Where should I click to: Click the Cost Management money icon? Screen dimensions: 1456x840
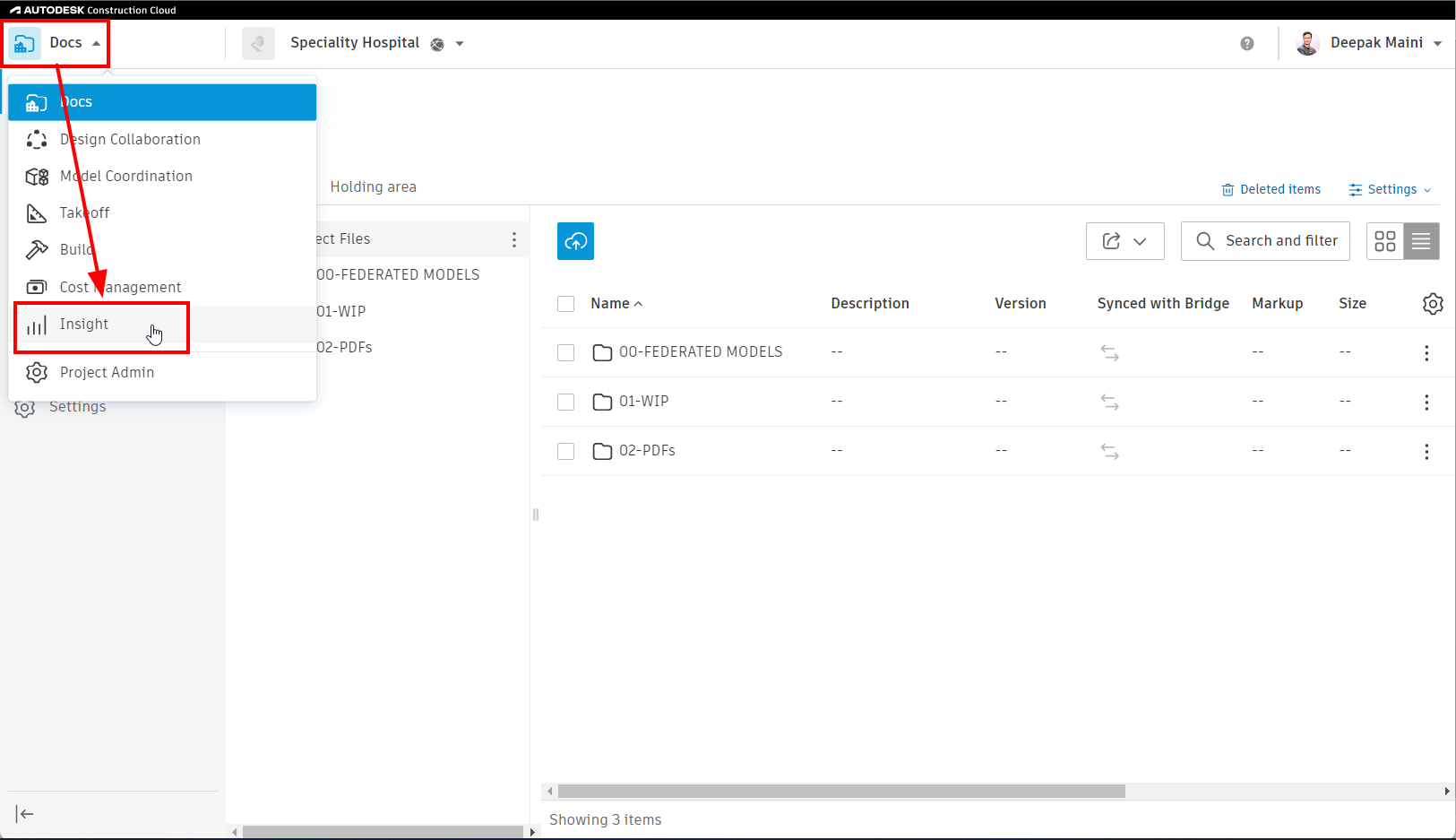point(37,287)
